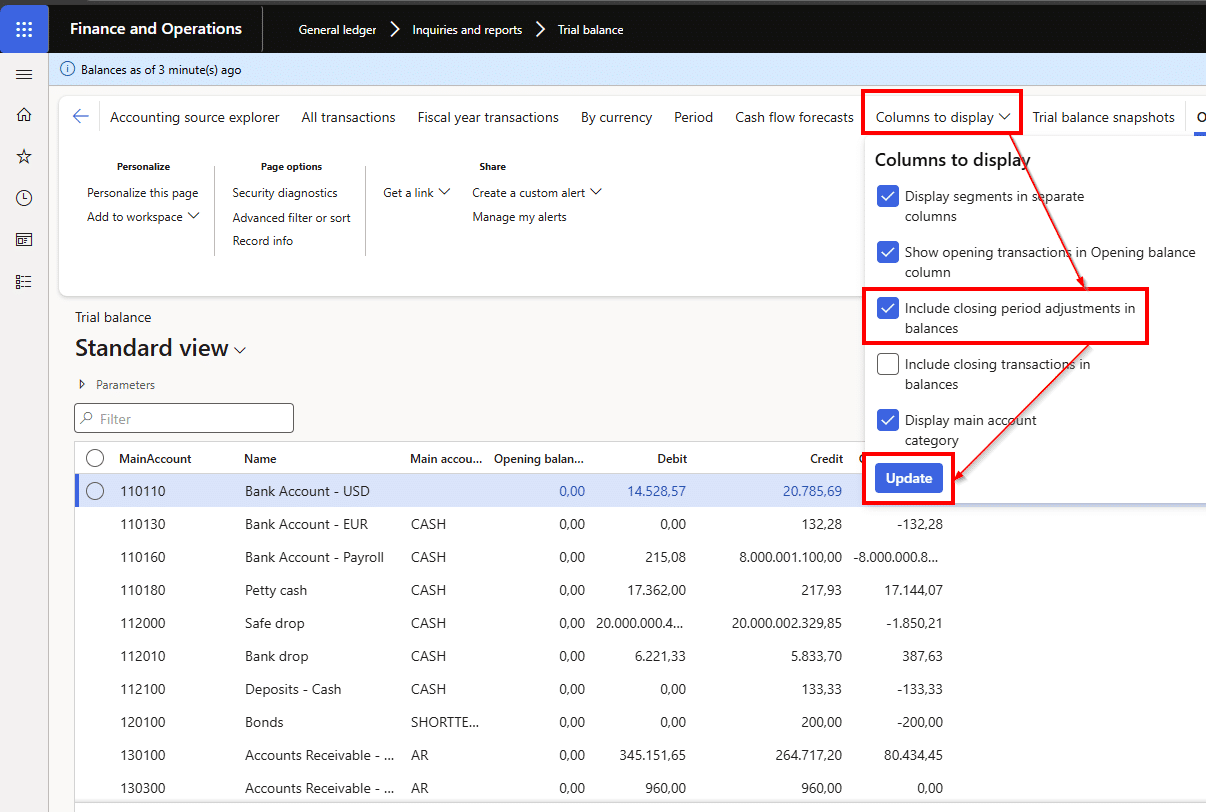Screen dimensions: 1206x812
Task: Select Deposits - Cash row
Action: pos(509,689)
